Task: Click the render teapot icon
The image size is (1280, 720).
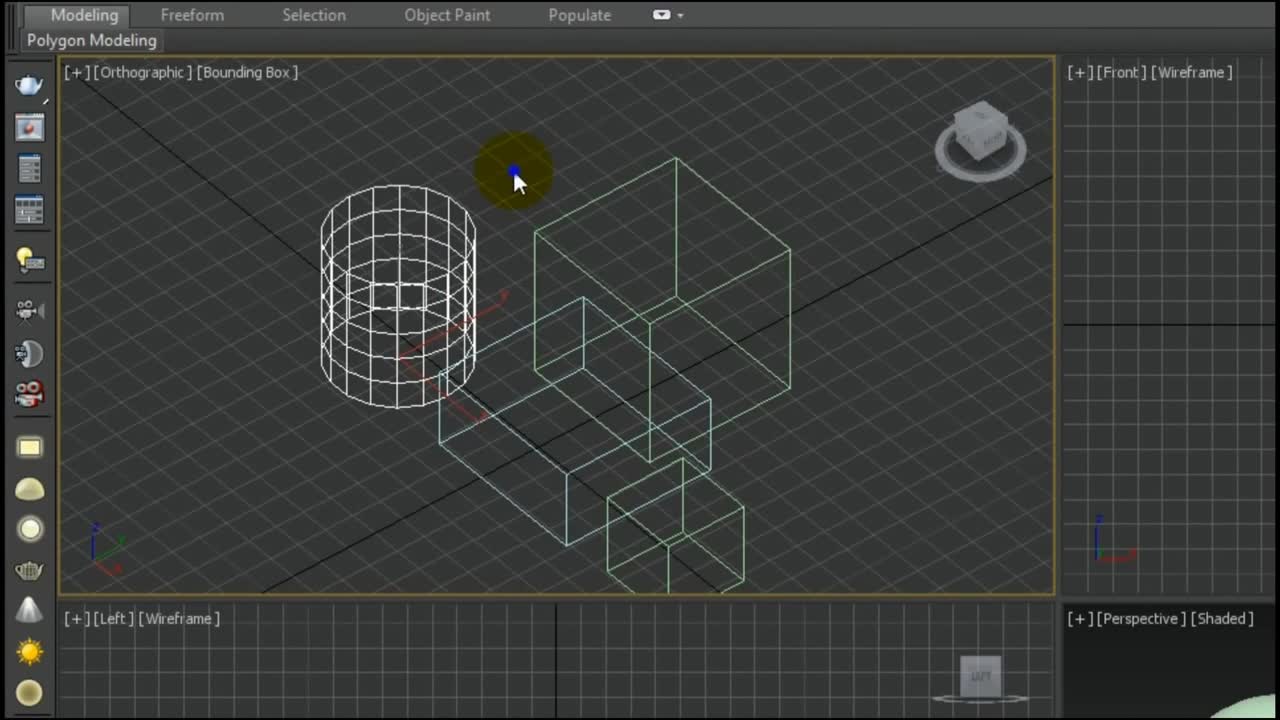Action: coord(29,86)
